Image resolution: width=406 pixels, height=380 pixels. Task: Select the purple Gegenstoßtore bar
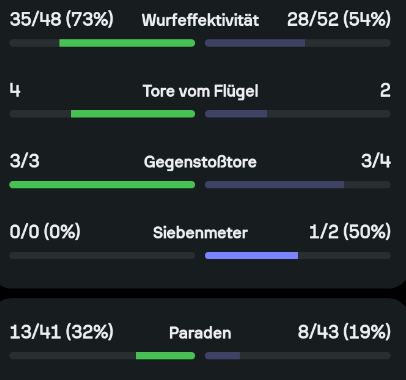pos(274,185)
